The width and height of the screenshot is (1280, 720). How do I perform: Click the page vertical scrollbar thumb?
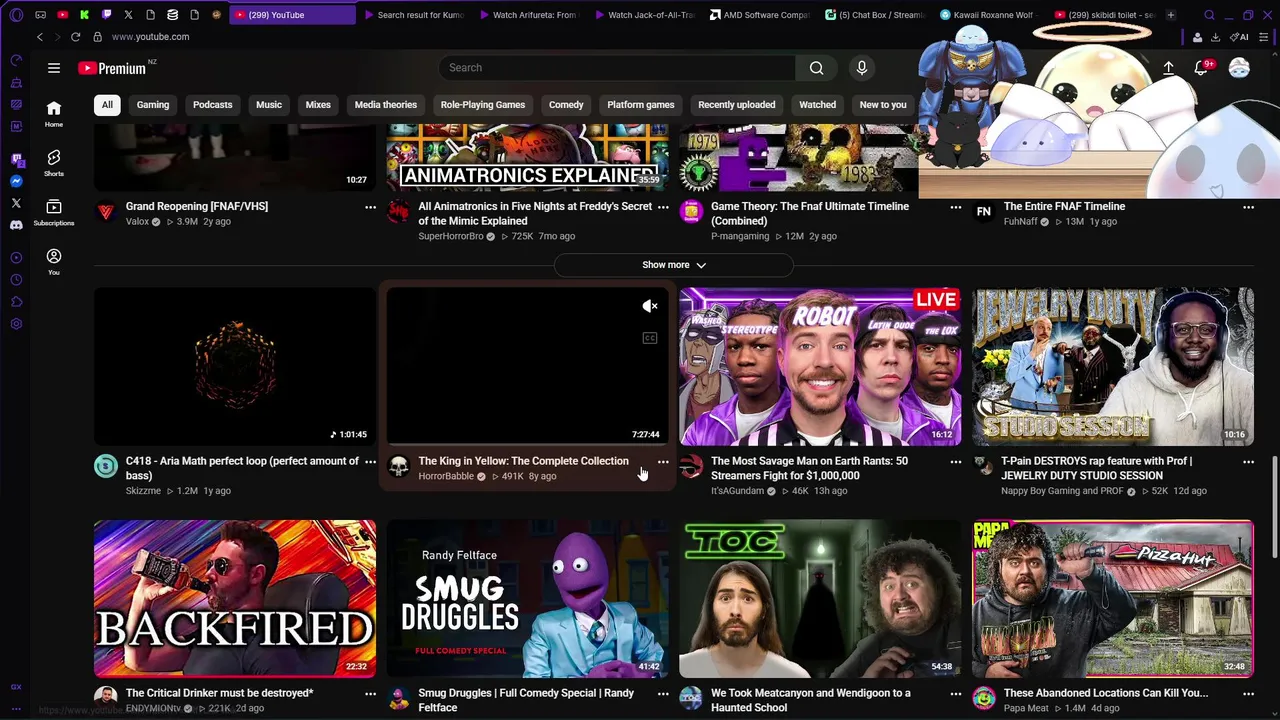click(1273, 508)
